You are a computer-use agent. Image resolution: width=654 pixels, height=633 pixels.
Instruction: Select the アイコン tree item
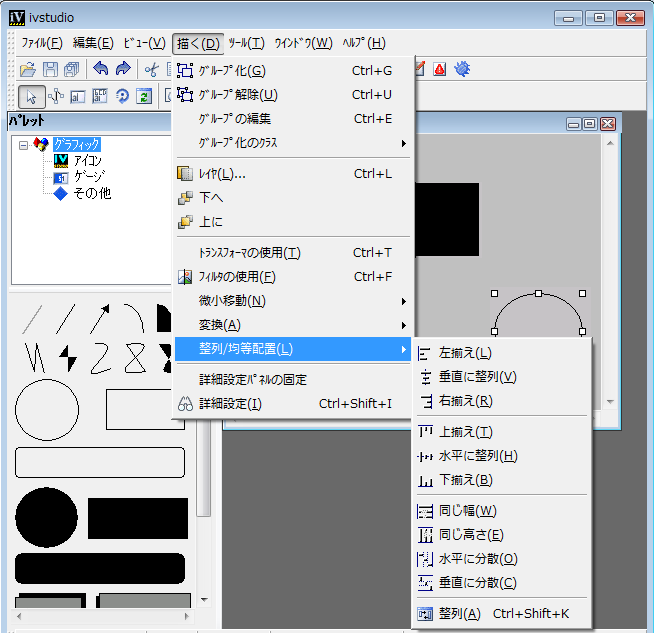87,161
